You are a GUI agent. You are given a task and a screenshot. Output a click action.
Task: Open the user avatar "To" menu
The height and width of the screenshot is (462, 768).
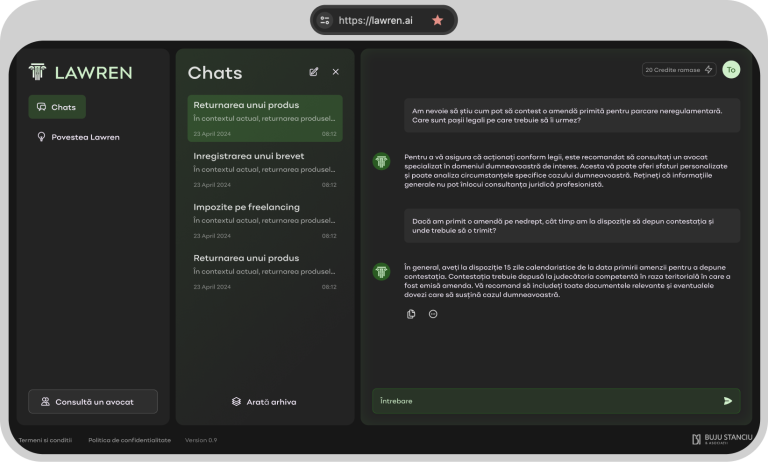[x=731, y=70]
